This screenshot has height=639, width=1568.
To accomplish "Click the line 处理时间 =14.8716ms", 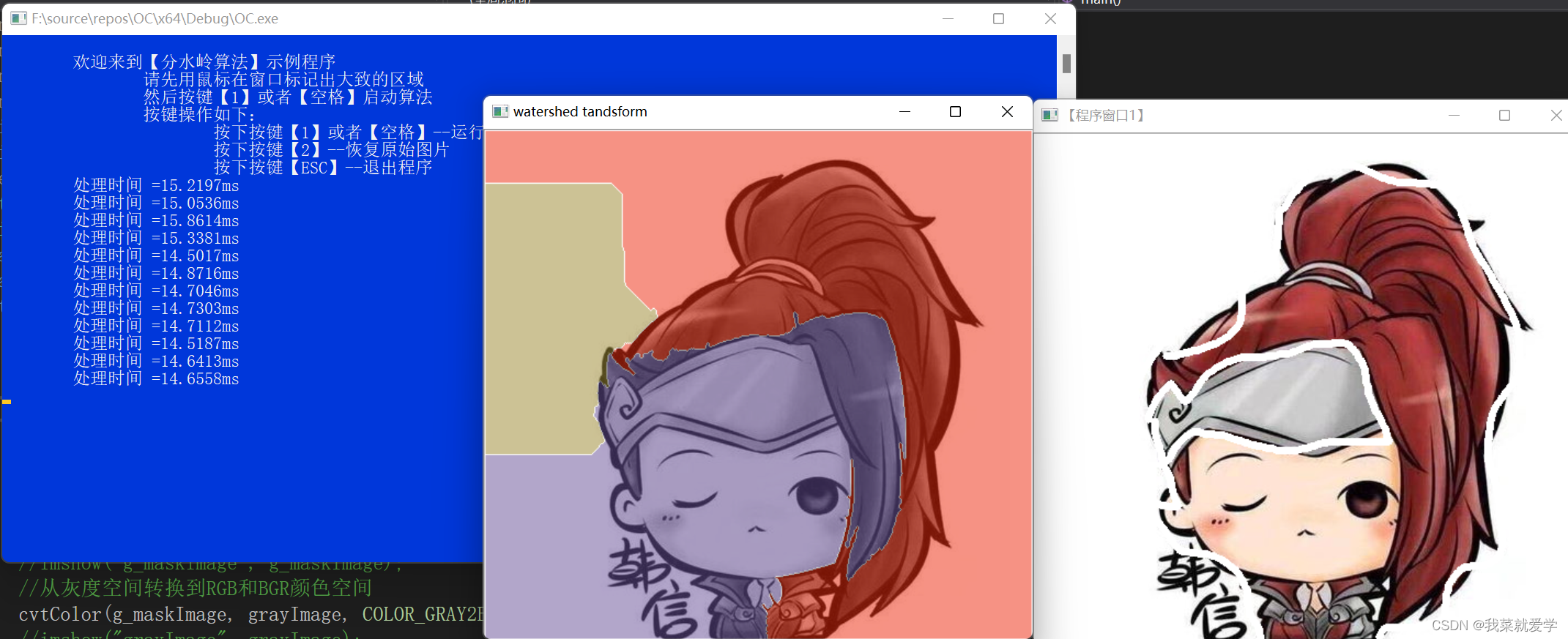I will (x=156, y=273).
